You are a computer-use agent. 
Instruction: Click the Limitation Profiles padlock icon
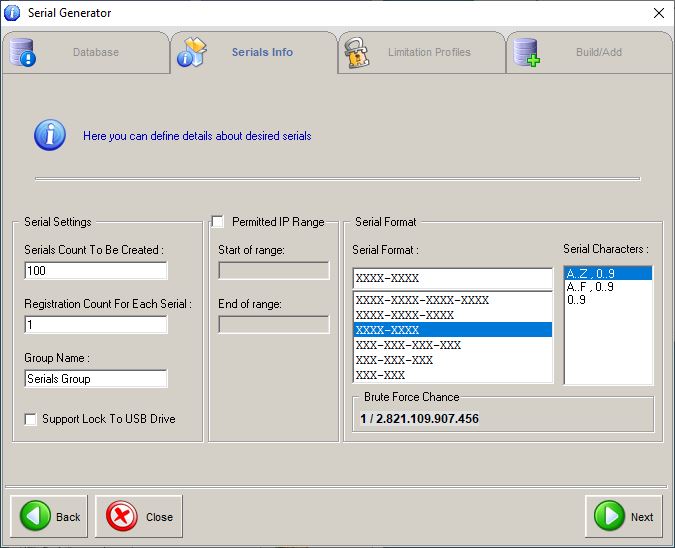(357, 53)
